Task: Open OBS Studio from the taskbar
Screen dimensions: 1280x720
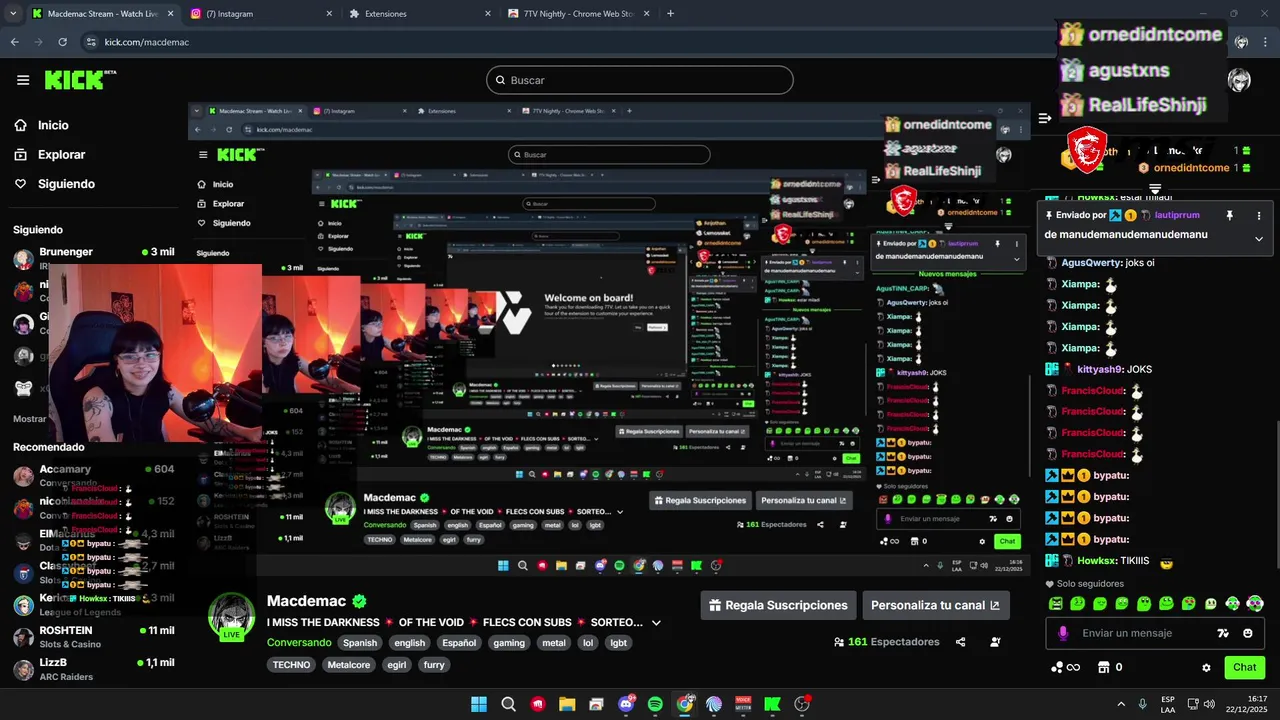Action: [x=801, y=704]
